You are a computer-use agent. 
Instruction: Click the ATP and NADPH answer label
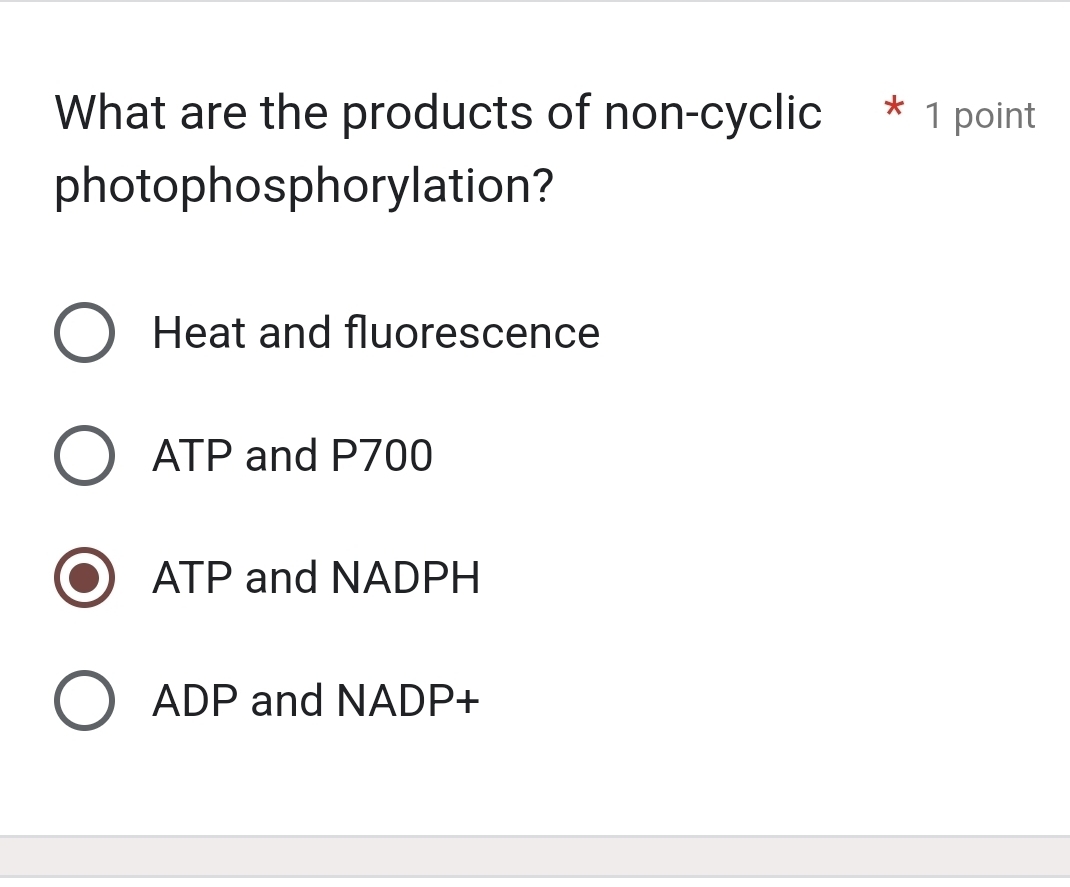316,578
